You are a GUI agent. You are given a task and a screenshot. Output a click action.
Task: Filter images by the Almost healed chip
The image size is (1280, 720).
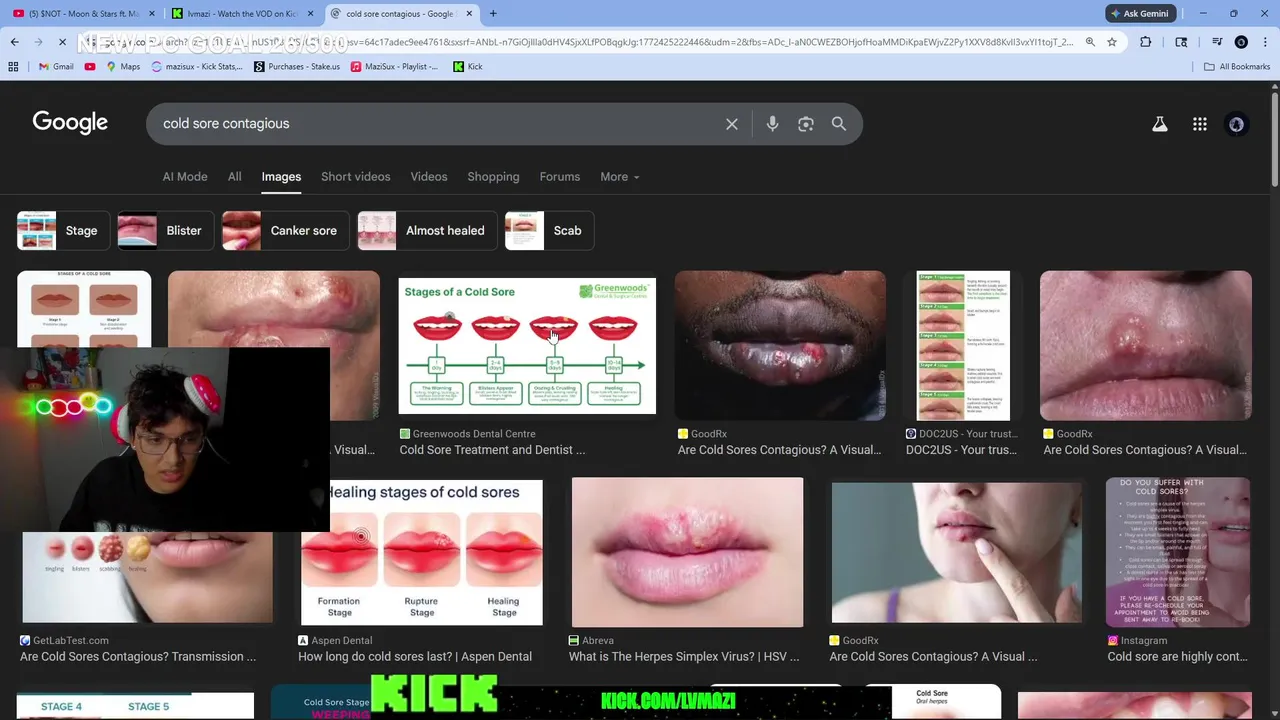coord(427,230)
